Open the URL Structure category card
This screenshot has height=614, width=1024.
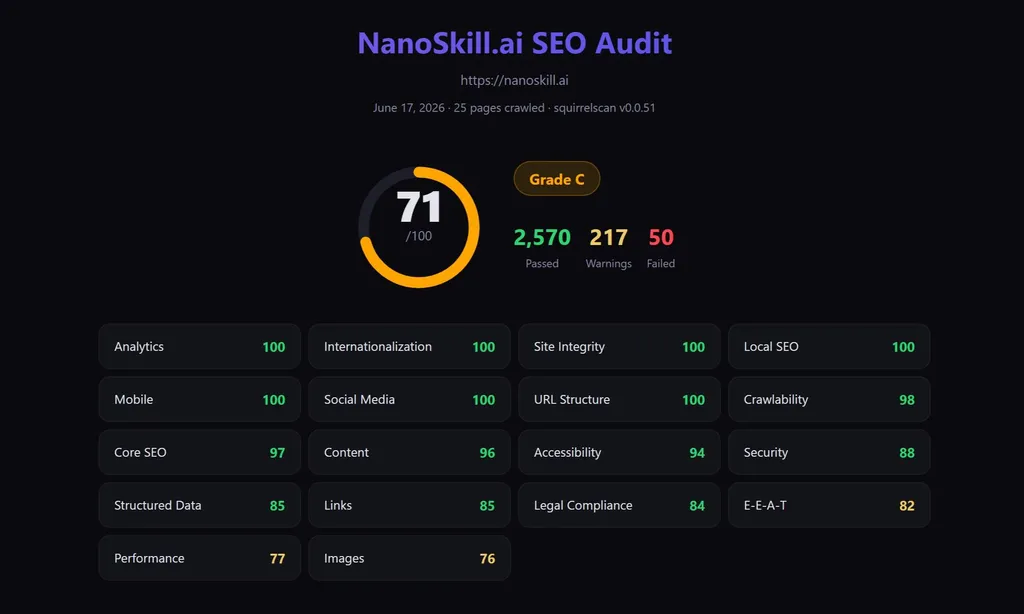pos(619,400)
